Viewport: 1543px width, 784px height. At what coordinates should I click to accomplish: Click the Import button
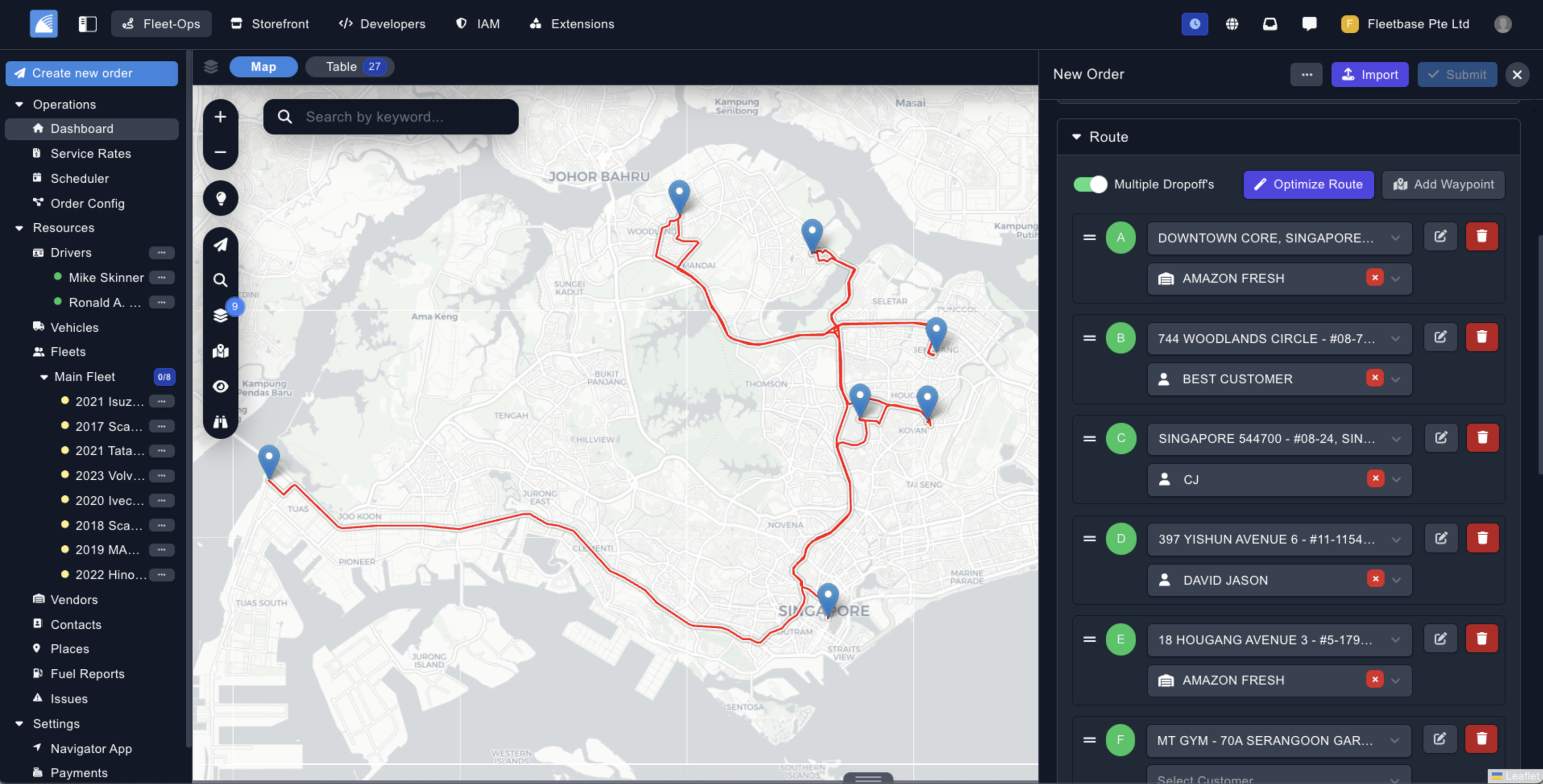point(1369,74)
